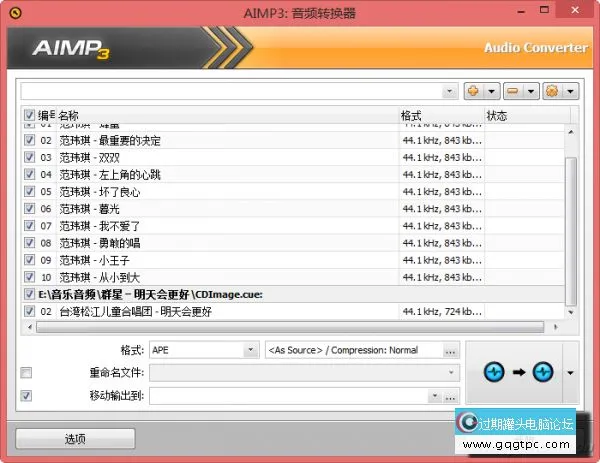
Task: Enable the 重命名文件 checkbox
Action: point(26,373)
